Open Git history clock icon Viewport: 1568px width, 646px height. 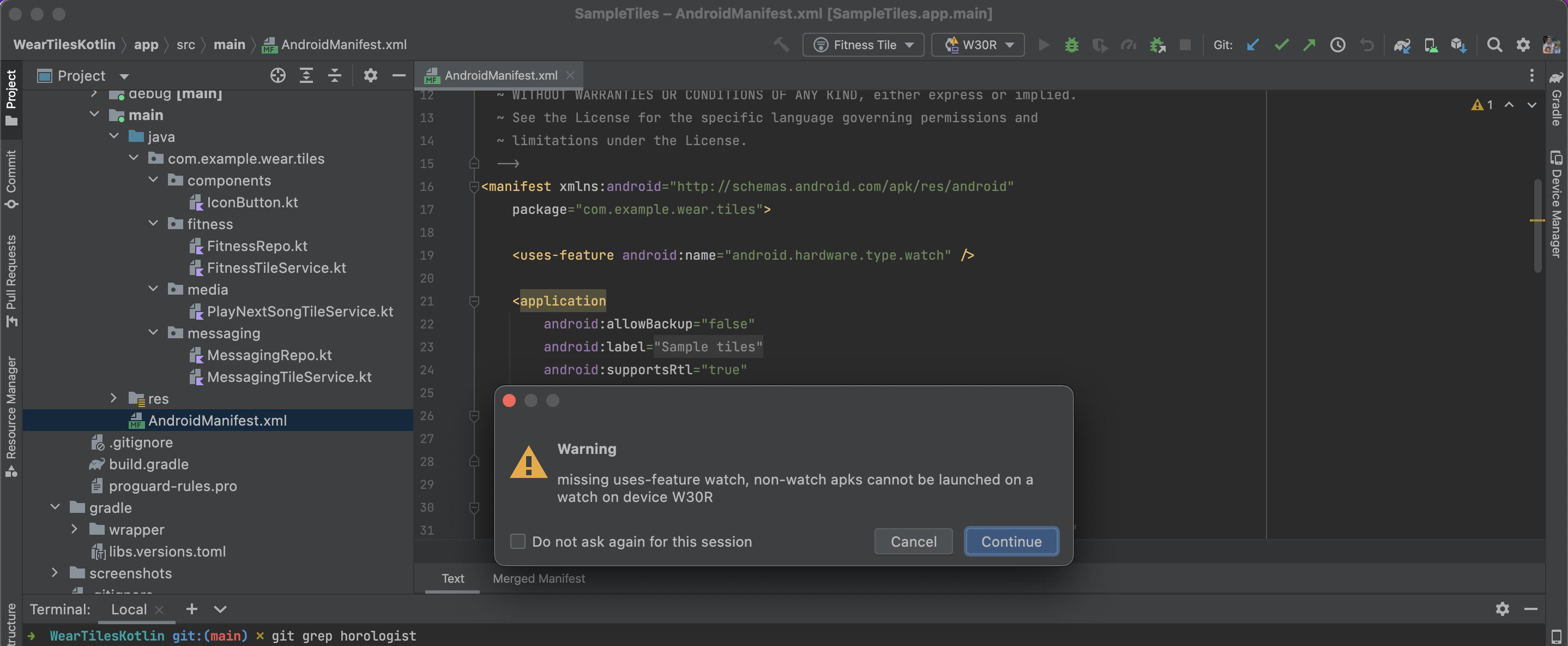click(1337, 45)
